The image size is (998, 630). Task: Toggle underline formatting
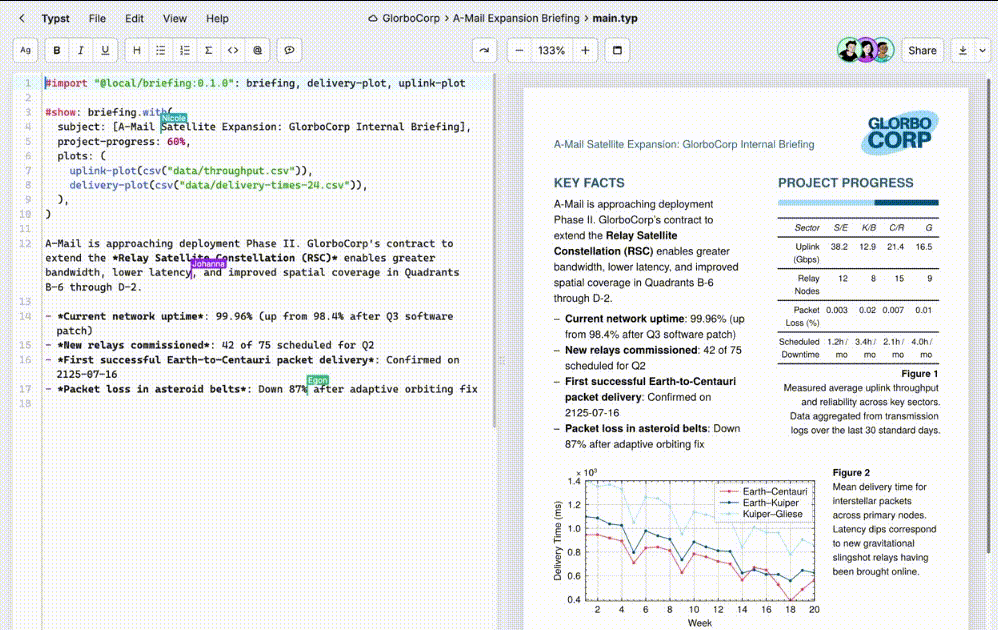point(106,50)
